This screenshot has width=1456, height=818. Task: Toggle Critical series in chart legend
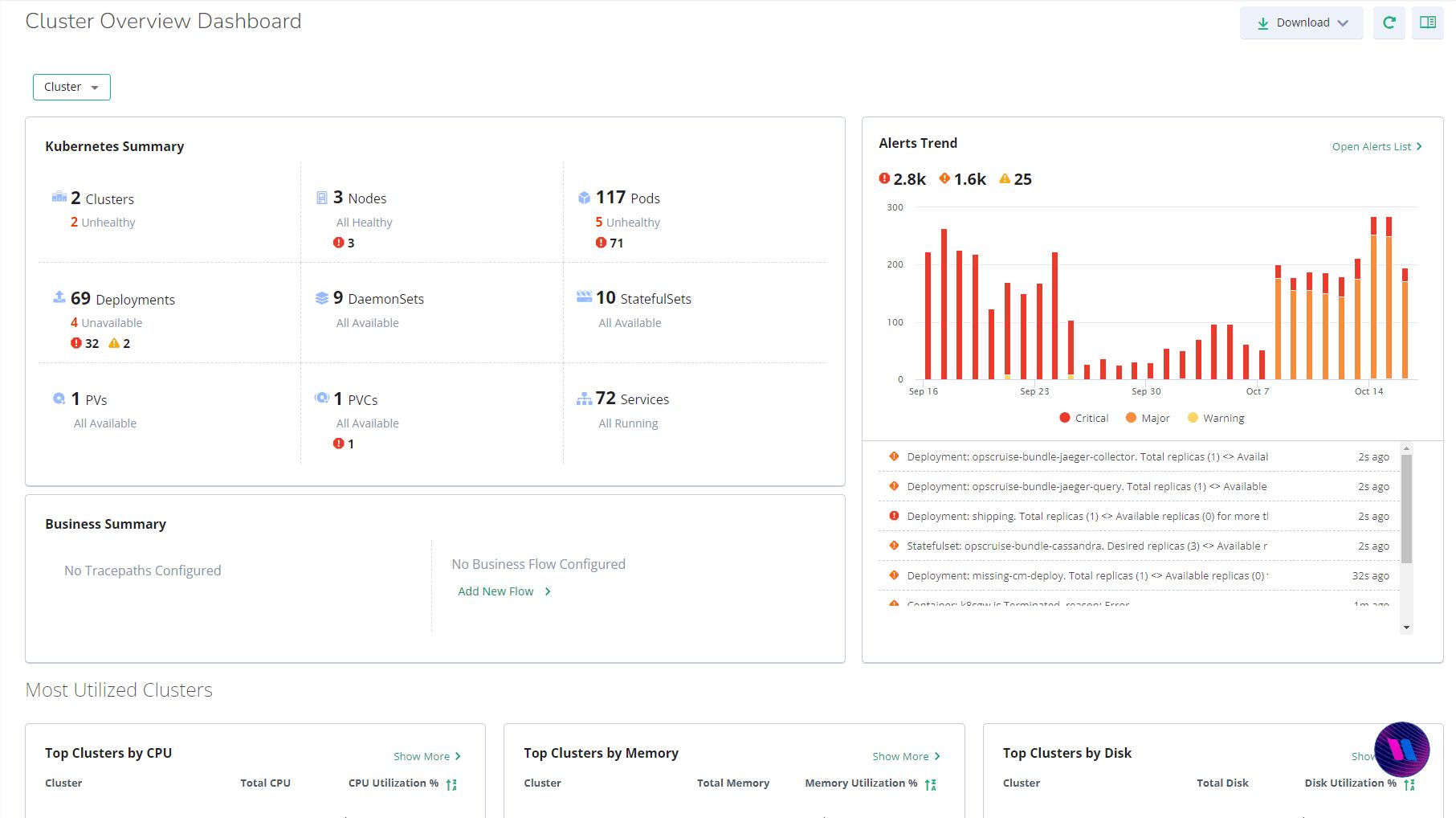pos(1083,418)
